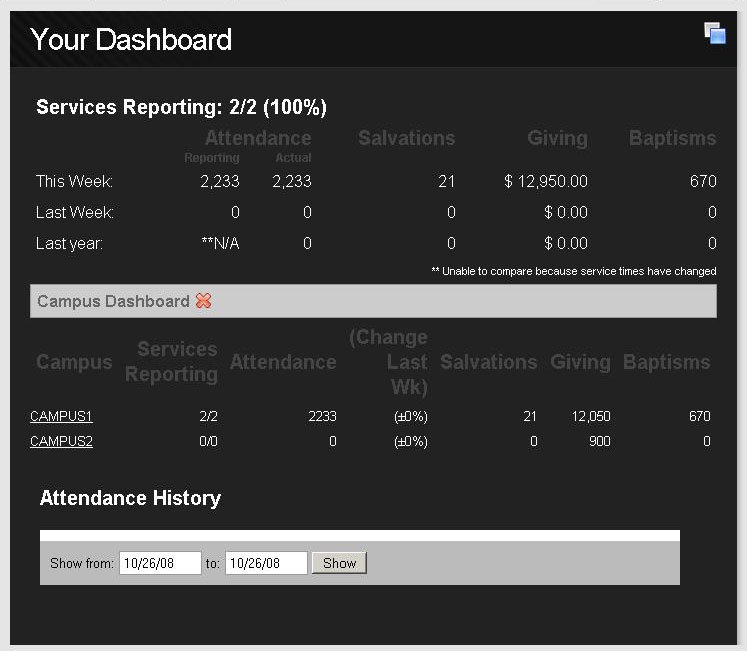The height and width of the screenshot is (651, 747).
Task: Click the This Week row label
Action: tap(74, 181)
